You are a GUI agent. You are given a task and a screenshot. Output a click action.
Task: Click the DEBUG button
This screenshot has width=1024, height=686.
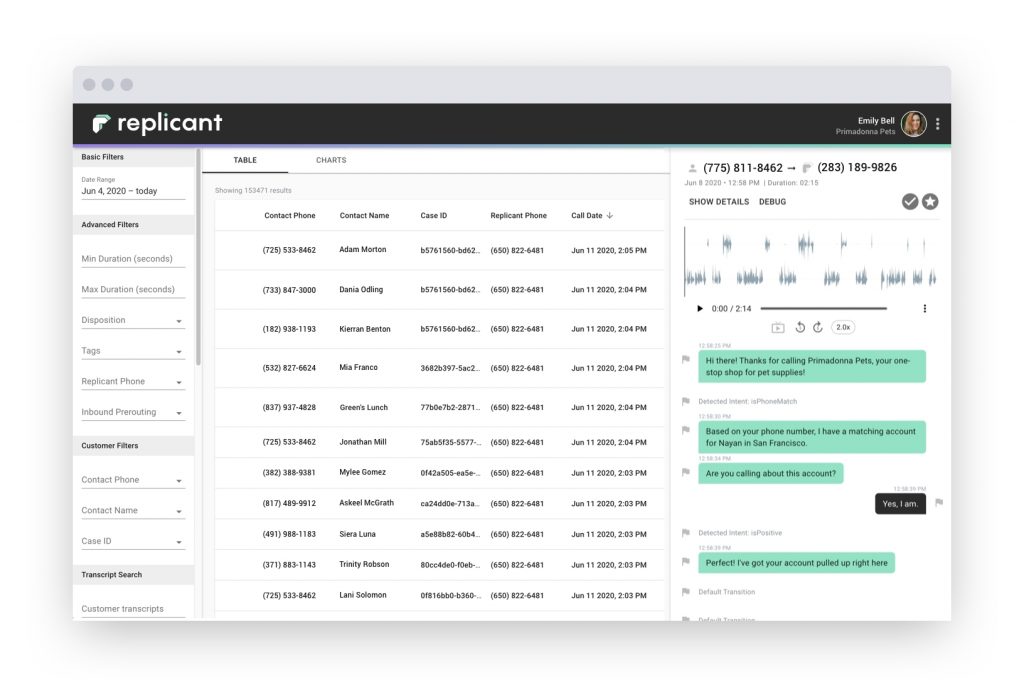(x=773, y=202)
